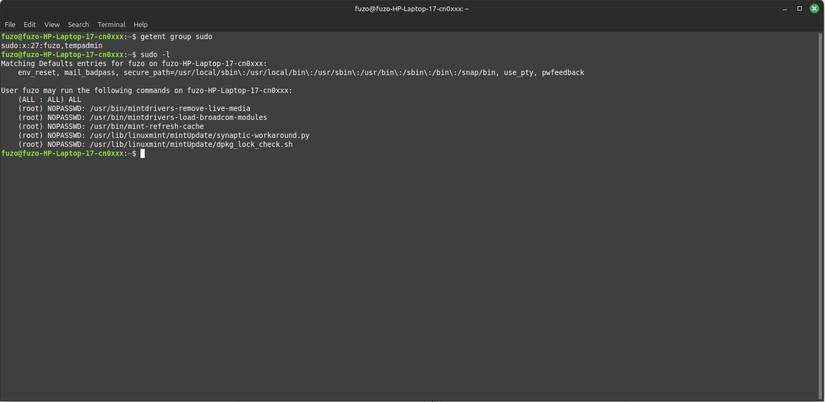Open the Help menu
Viewport: 825px width, 402px height.
[x=141, y=25]
